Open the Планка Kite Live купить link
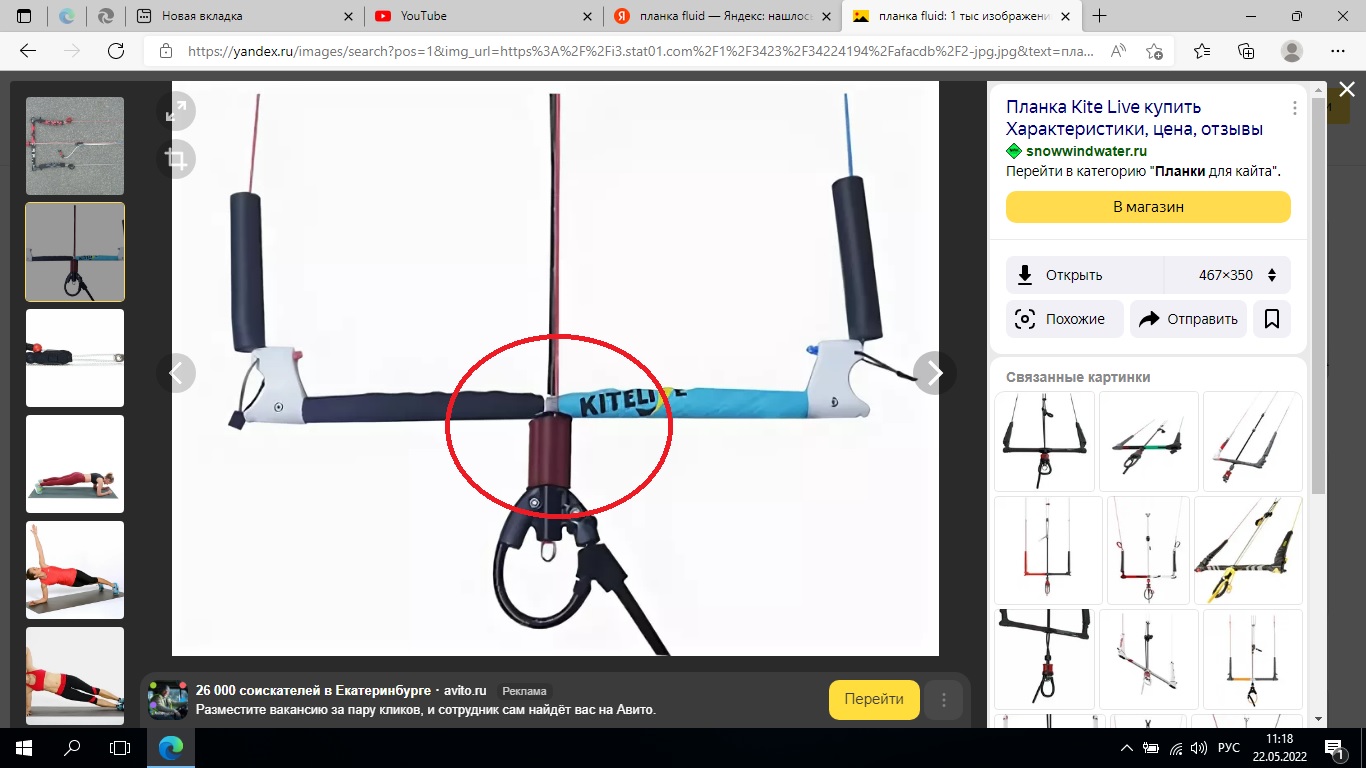The image size is (1366, 768). 1134,118
